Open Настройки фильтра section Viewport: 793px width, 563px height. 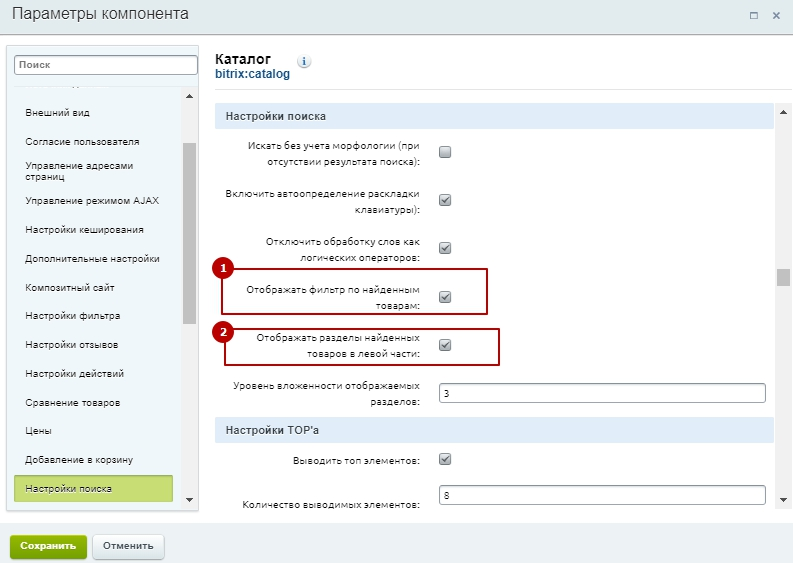[73, 316]
